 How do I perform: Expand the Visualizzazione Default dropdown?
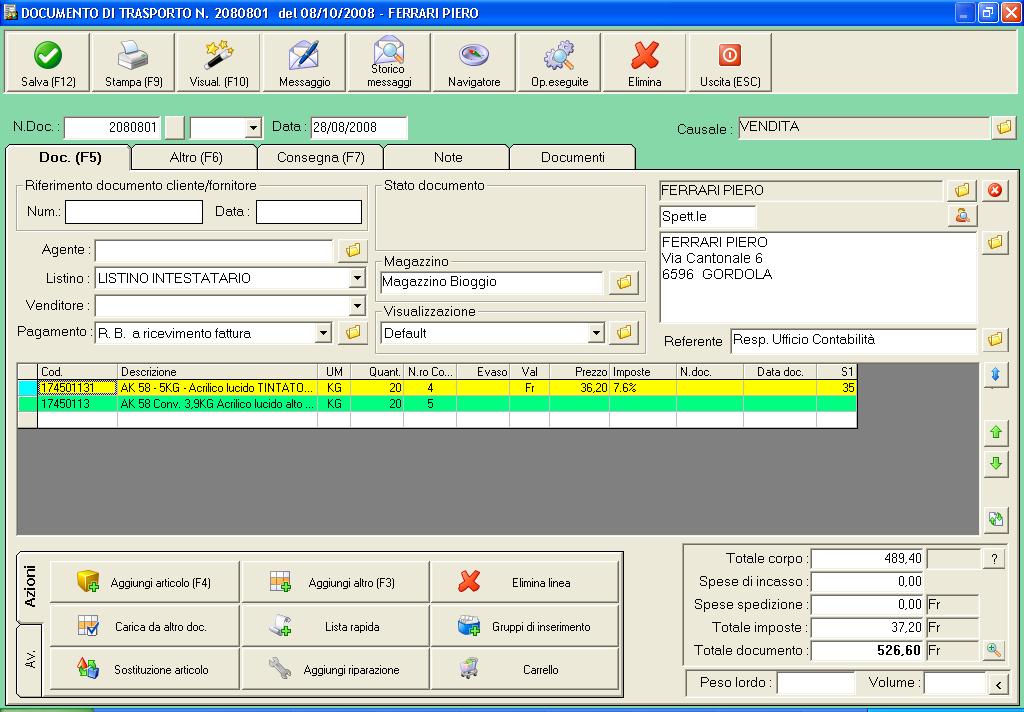coord(596,333)
